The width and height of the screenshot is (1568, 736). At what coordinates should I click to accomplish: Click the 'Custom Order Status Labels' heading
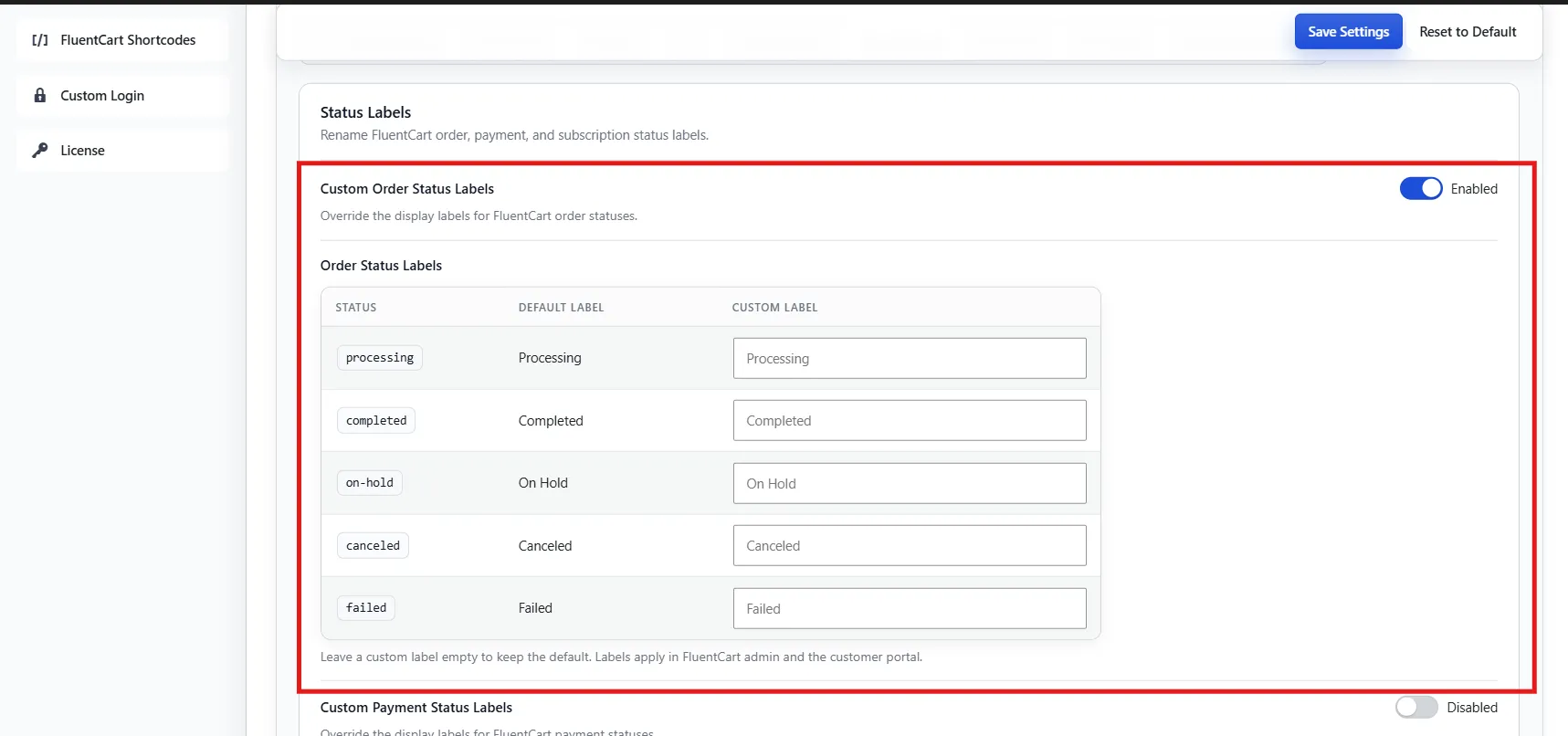pos(407,189)
